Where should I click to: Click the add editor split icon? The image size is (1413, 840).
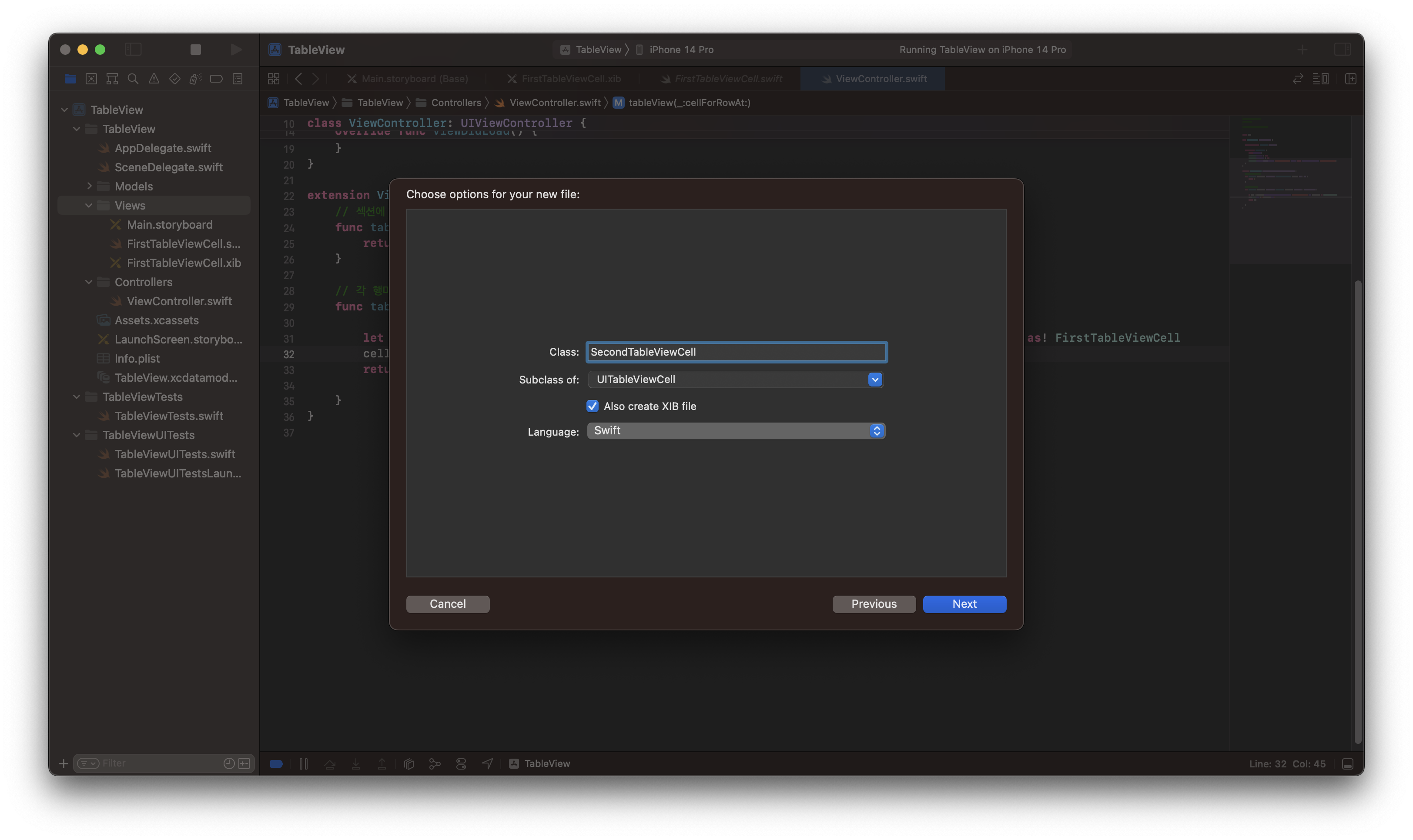1351,79
